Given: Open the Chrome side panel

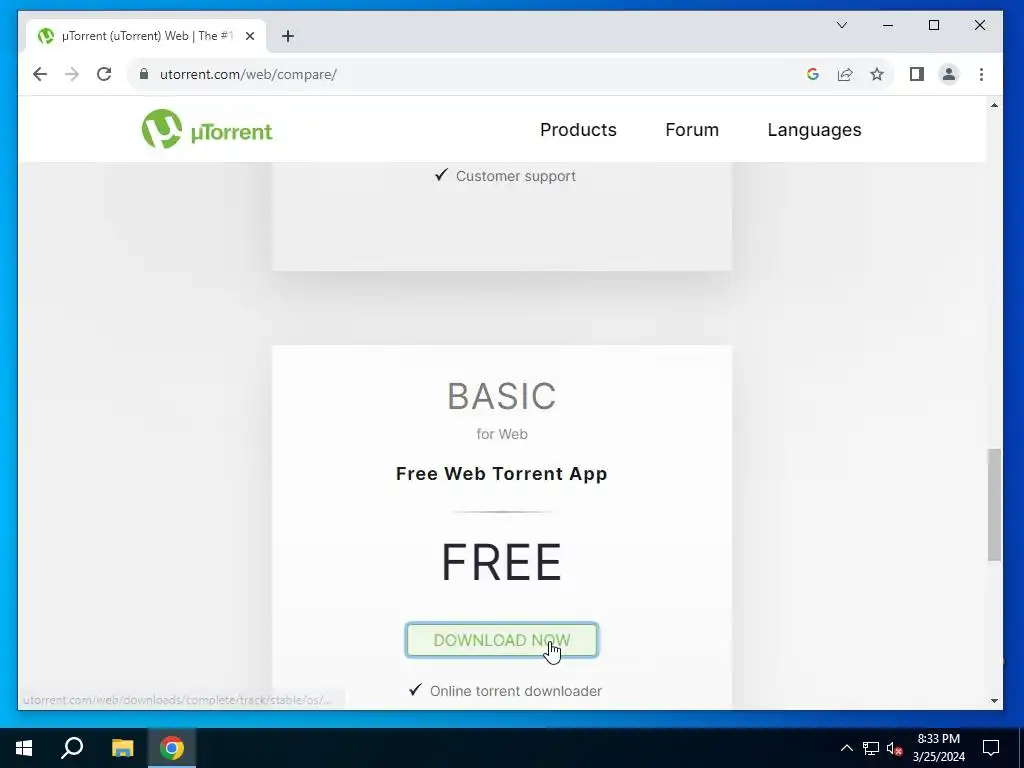Looking at the screenshot, I should [917, 74].
